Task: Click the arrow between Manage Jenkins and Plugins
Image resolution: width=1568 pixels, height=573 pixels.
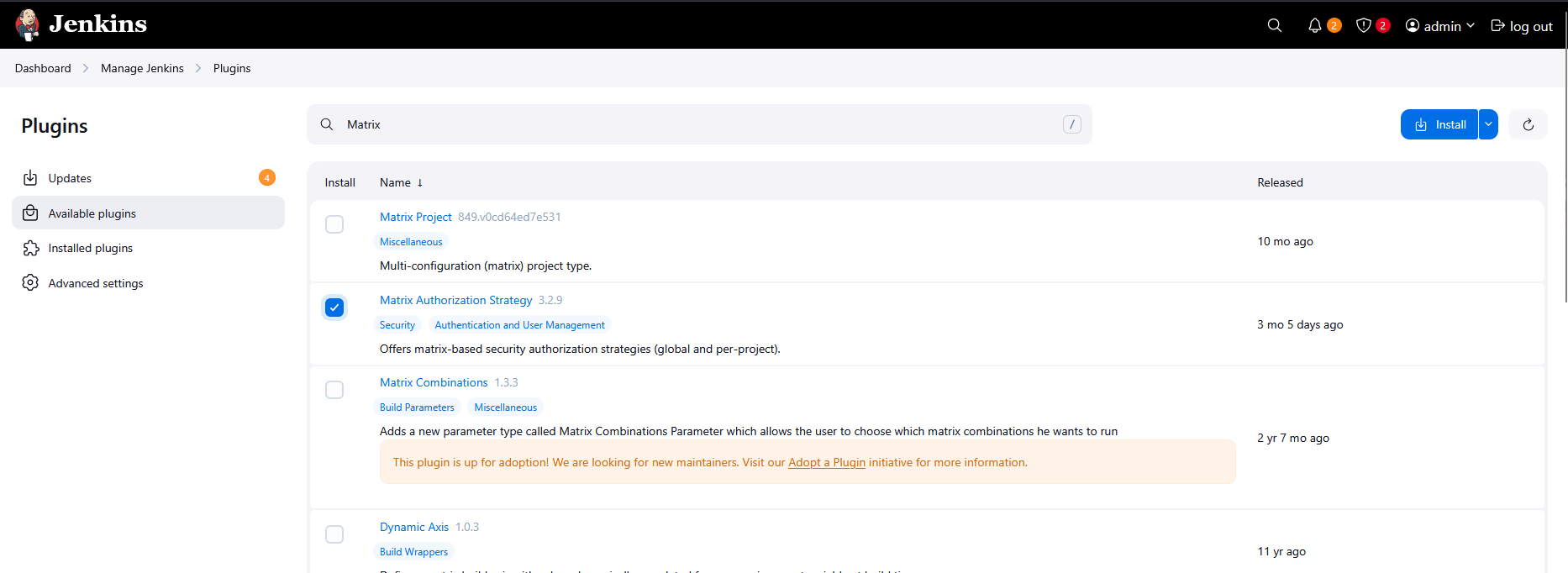Action: click(x=198, y=68)
